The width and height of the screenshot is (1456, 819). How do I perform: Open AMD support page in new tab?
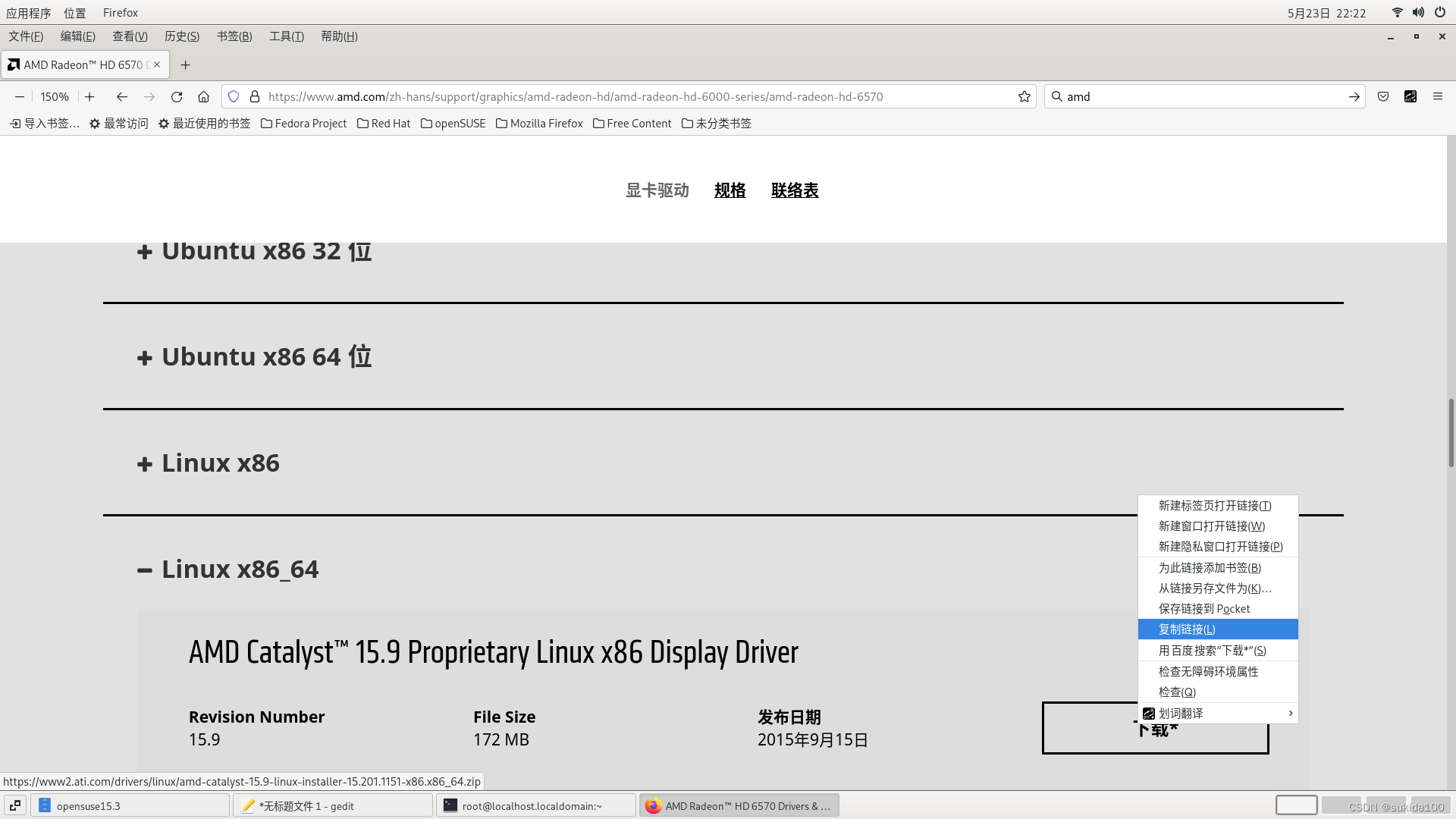tap(1214, 505)
